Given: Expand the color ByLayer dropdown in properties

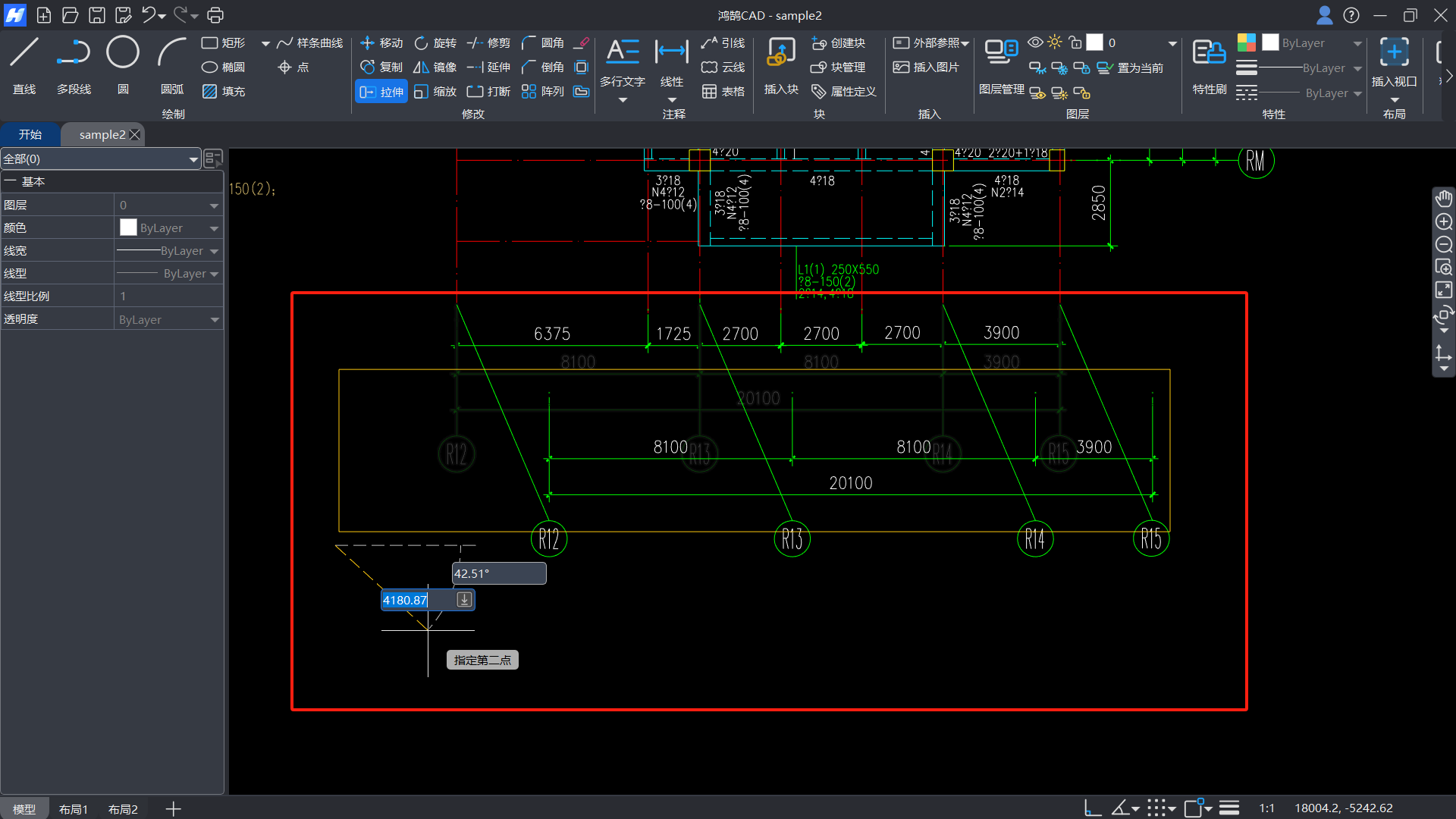Looking at the screenshot, I should tap(214, 228).
